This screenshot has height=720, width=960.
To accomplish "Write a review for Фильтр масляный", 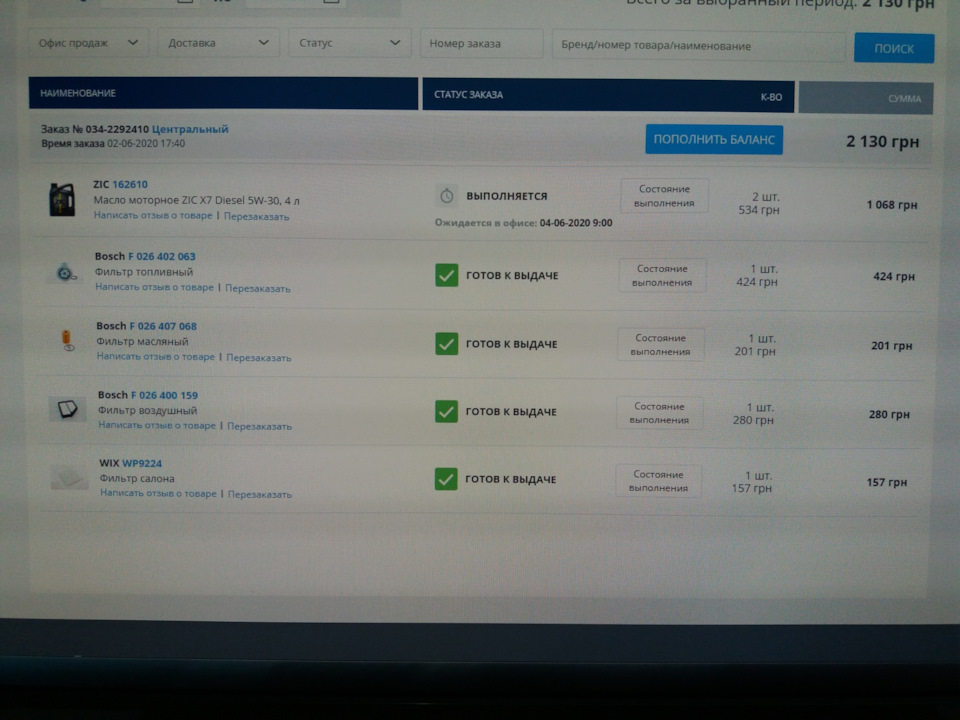I will (156, 356).
